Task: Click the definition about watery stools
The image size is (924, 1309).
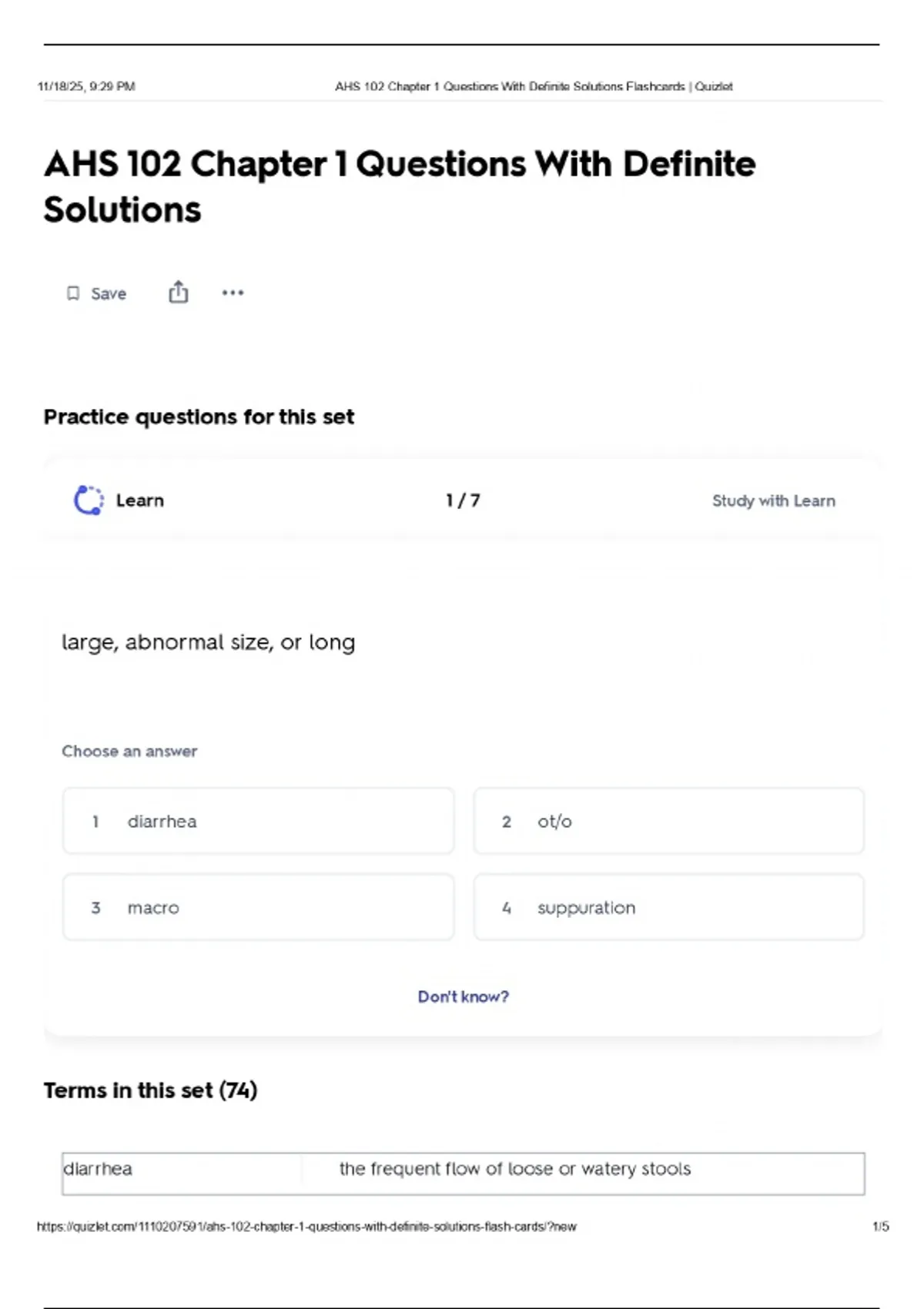Action: coord(514,1169)
